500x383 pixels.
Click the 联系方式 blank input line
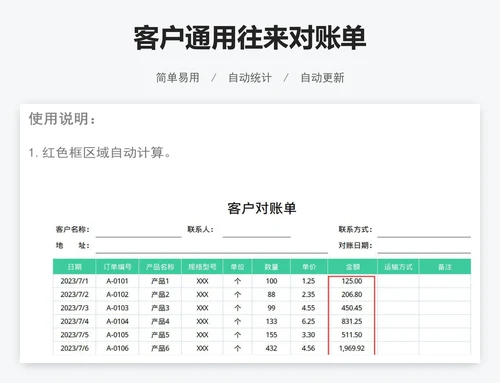click(x=424, y=230)
